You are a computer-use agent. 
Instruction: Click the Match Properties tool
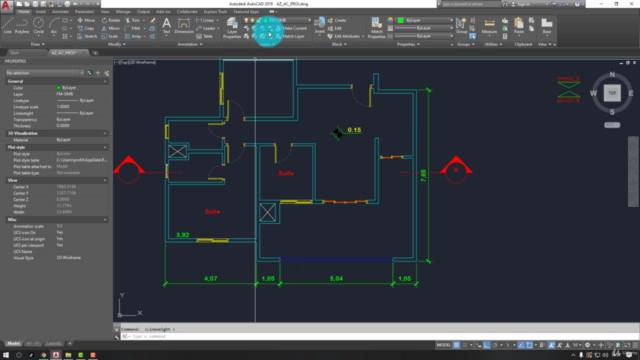[376, 28]
